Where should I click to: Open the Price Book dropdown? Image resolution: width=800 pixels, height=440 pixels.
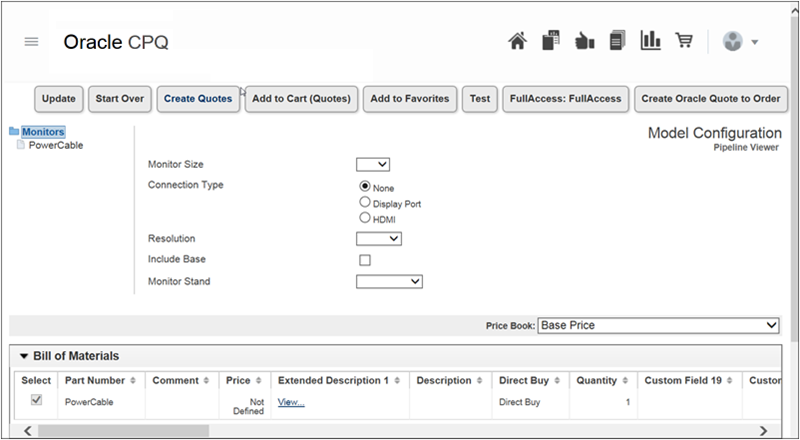coord(658,325)
